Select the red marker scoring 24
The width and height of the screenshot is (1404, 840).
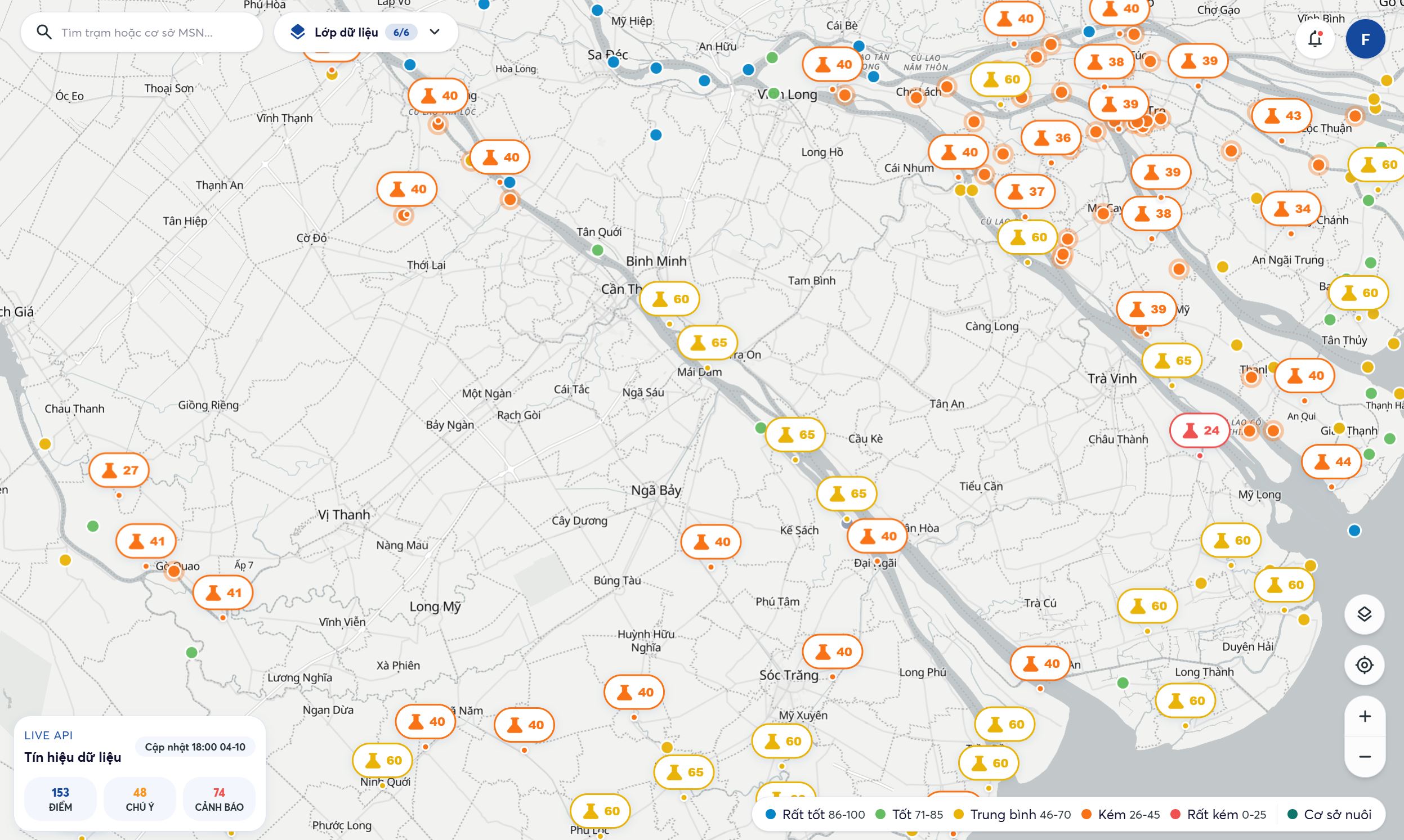pyautogui.click(x=1200, y=431)
